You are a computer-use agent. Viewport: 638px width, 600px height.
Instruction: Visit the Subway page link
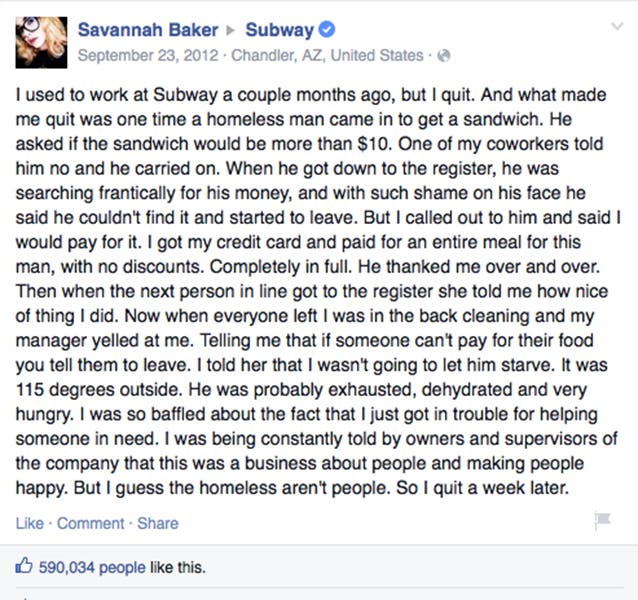click(280, 30)
